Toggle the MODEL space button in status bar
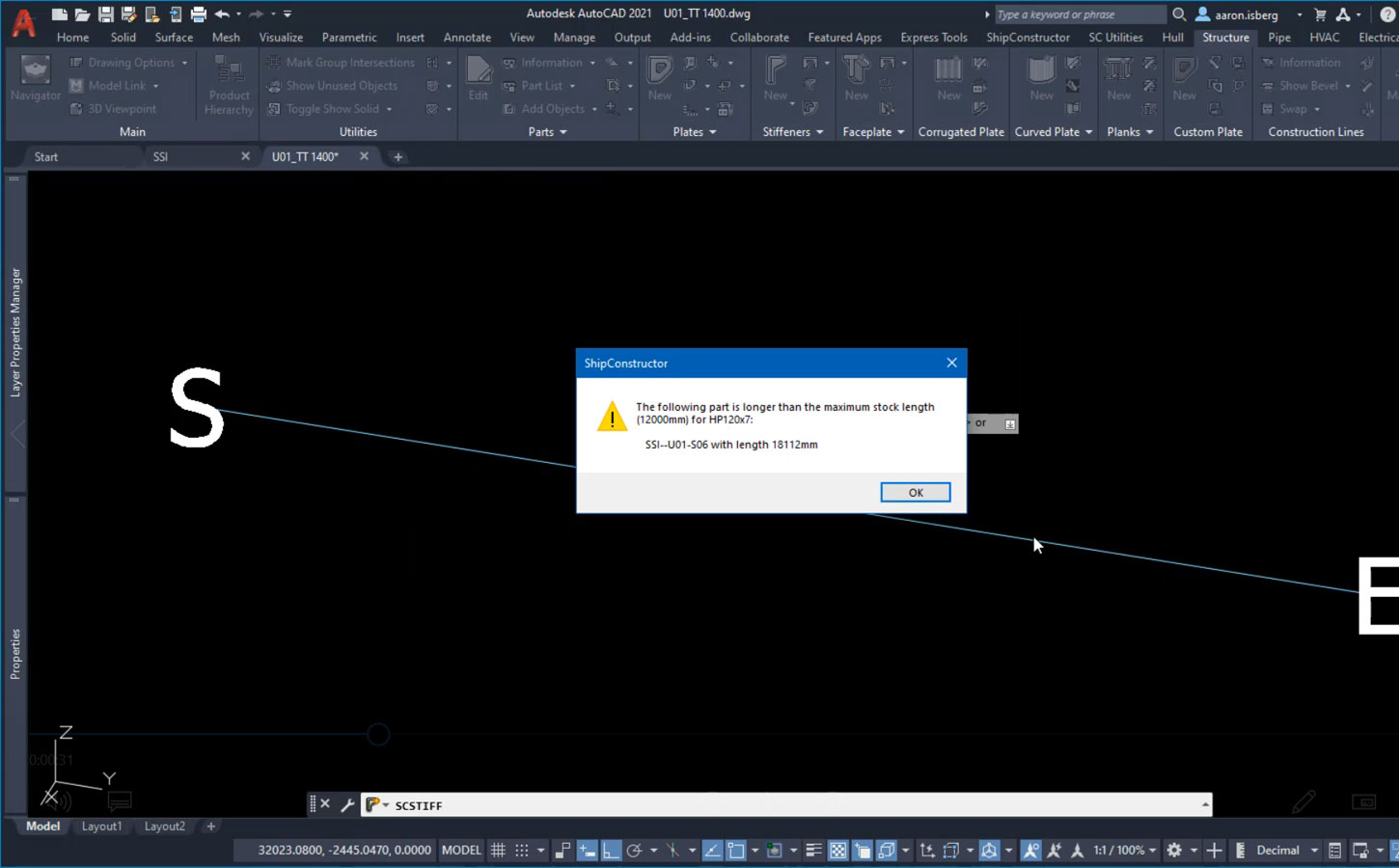 click(461, 850)
